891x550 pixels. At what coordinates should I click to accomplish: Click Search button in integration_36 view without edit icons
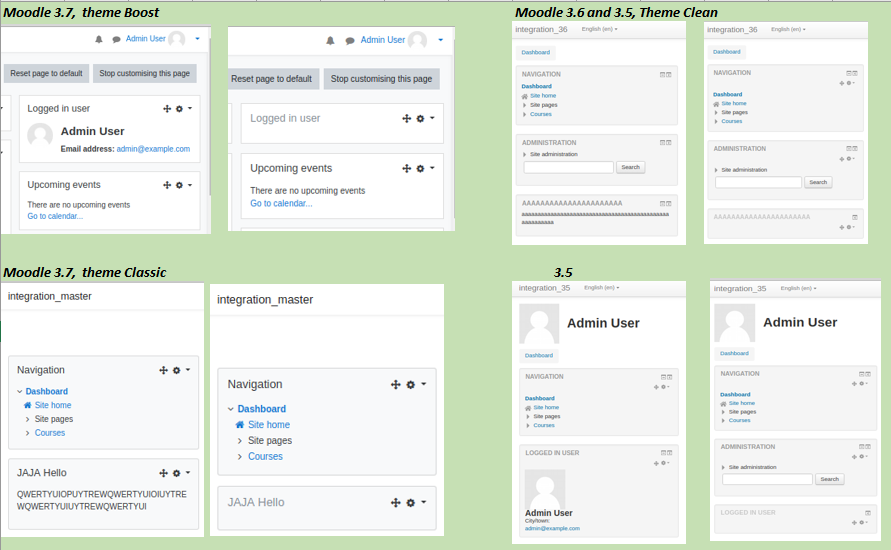(x=630, y=167)
